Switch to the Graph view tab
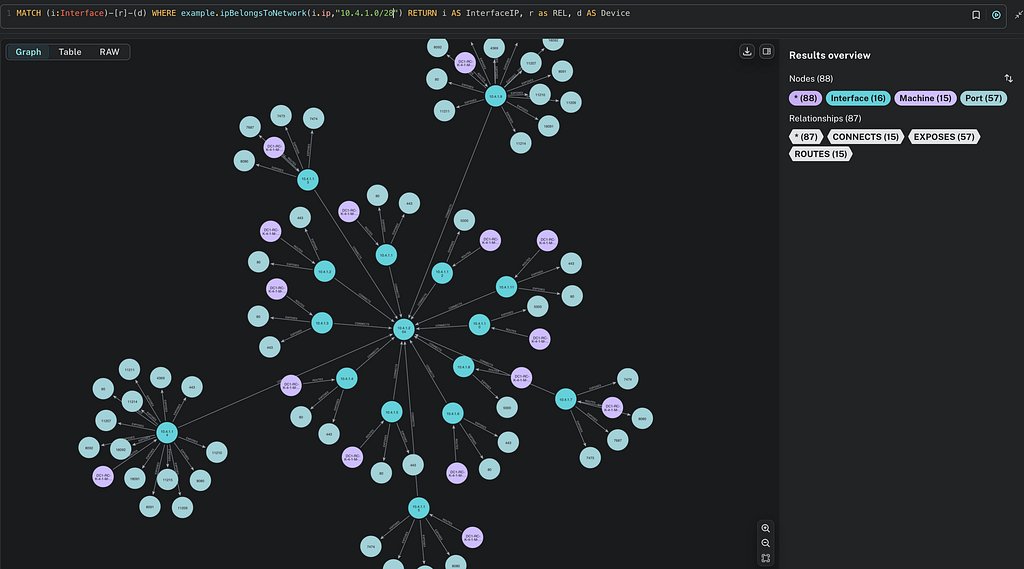The height and width of the screenshot is (569, 1024). pyautogui.click(x=28, y=52)
